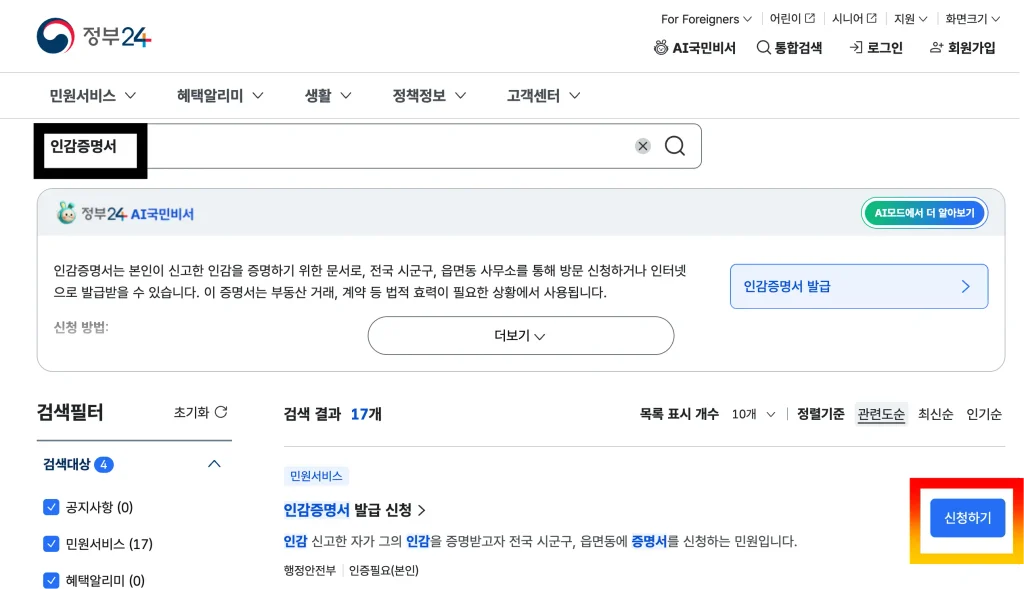Click the 검색 결과 17개 count text
Viewport: 1024px width, 589px height.
pyautogui.click(x=332, y=414)
